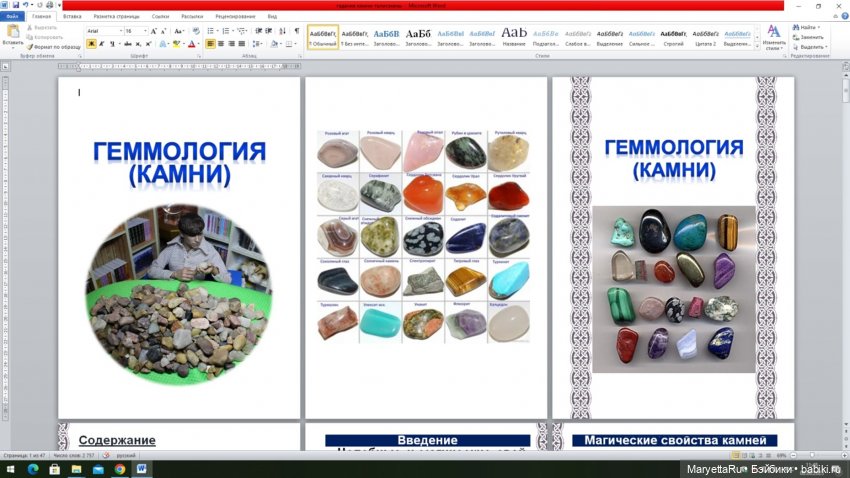Toggle align text left button
Viewport: 850px width, 478px height.
[x=211, y=44]
